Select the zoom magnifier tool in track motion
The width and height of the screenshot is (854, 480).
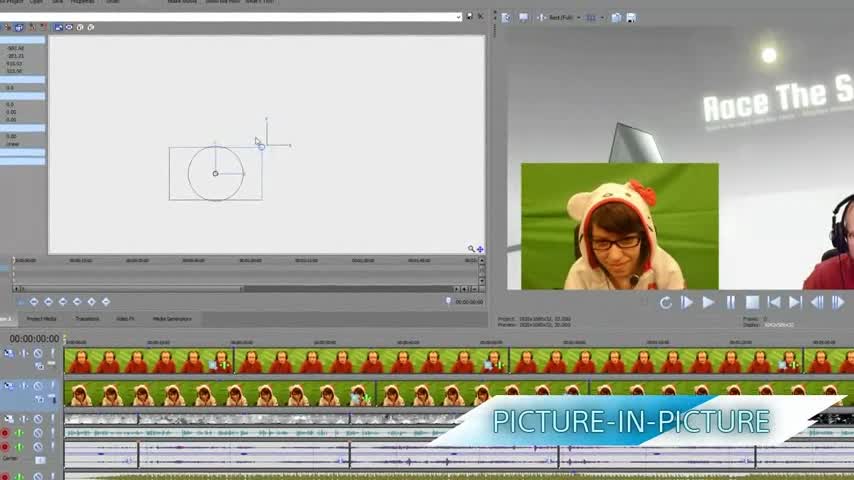tap(471, 249)
